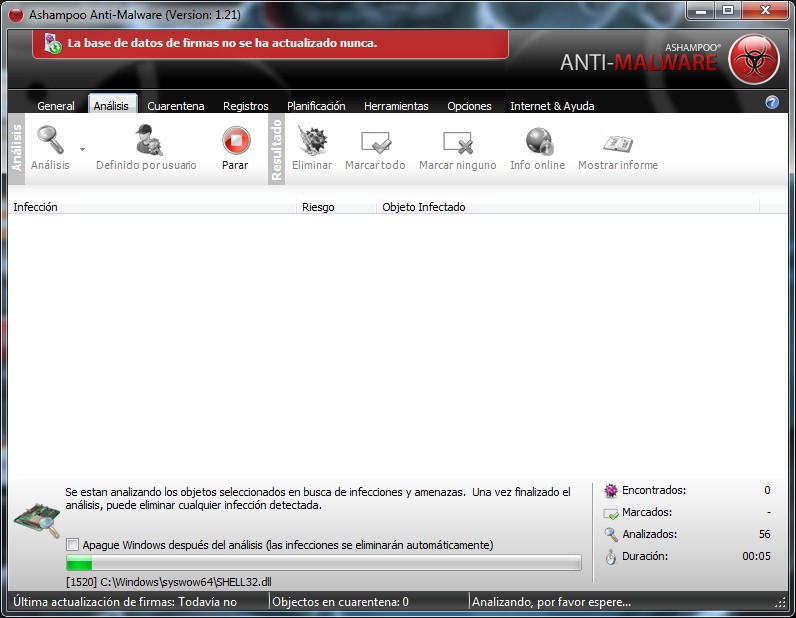Click the scanned file path SHELL32.dll

pos(169,582)
